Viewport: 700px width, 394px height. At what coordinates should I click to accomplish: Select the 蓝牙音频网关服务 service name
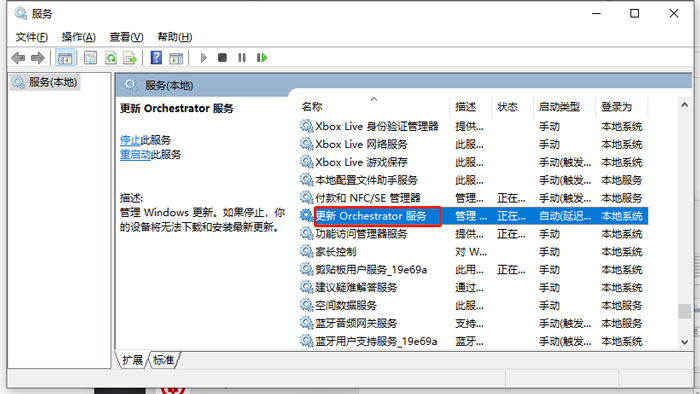coord(356,323)
